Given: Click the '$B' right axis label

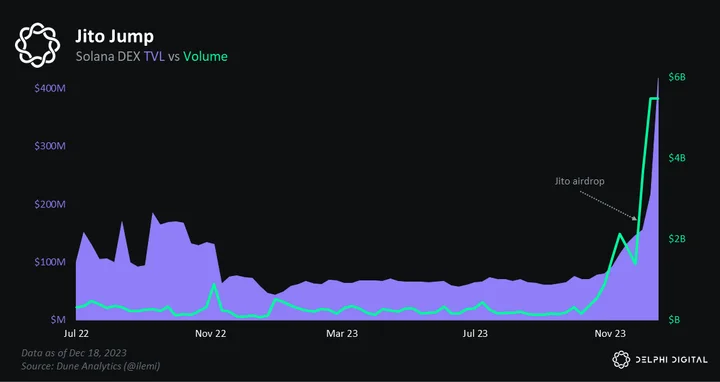Looking at the screenshot, I should [674, 320].
